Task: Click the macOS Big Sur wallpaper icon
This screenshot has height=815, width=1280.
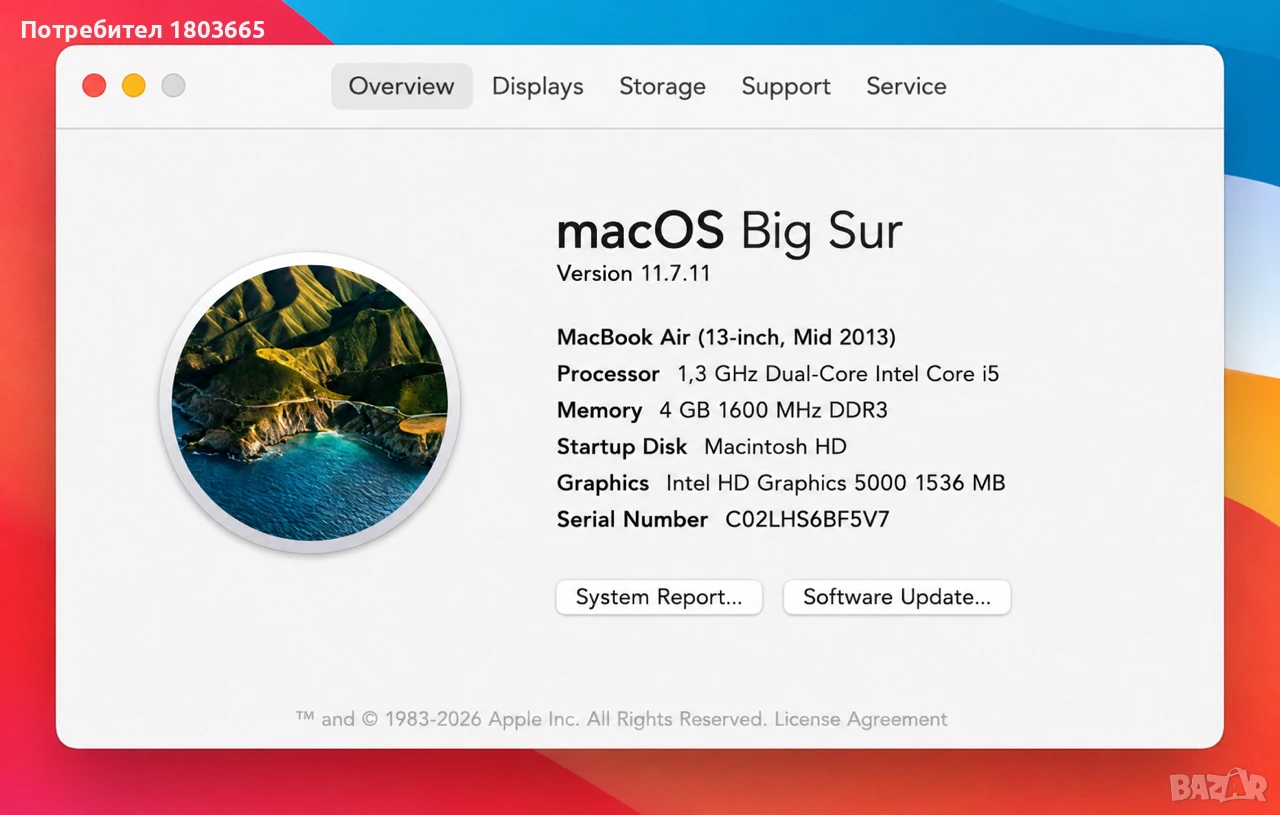Action: 310,402
